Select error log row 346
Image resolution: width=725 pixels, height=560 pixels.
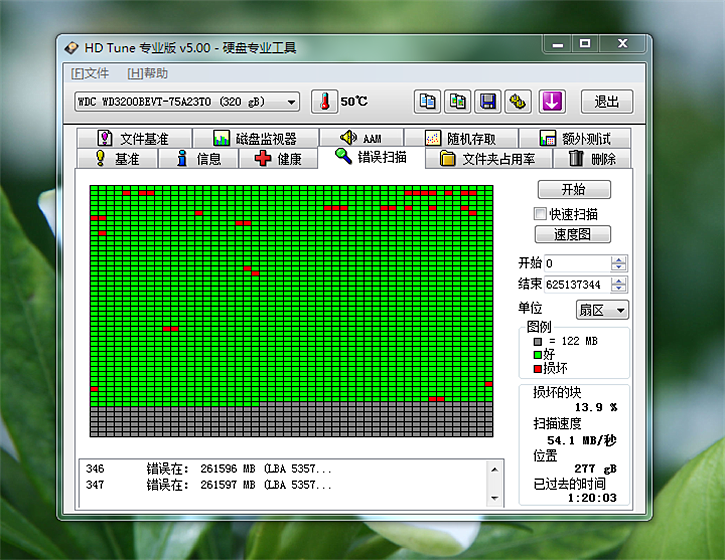(x=284, y=469)
